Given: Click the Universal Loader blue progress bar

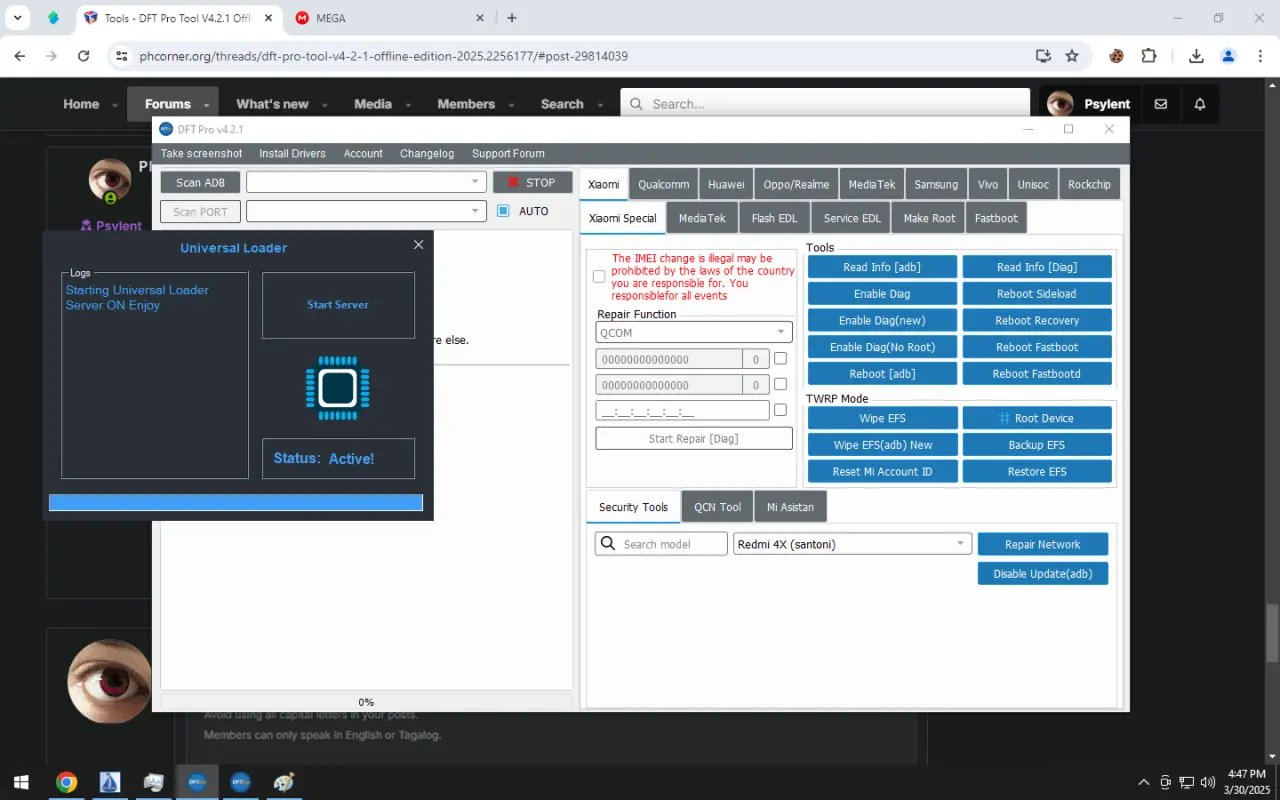Looking at the screenshot, I should [236, 503].
